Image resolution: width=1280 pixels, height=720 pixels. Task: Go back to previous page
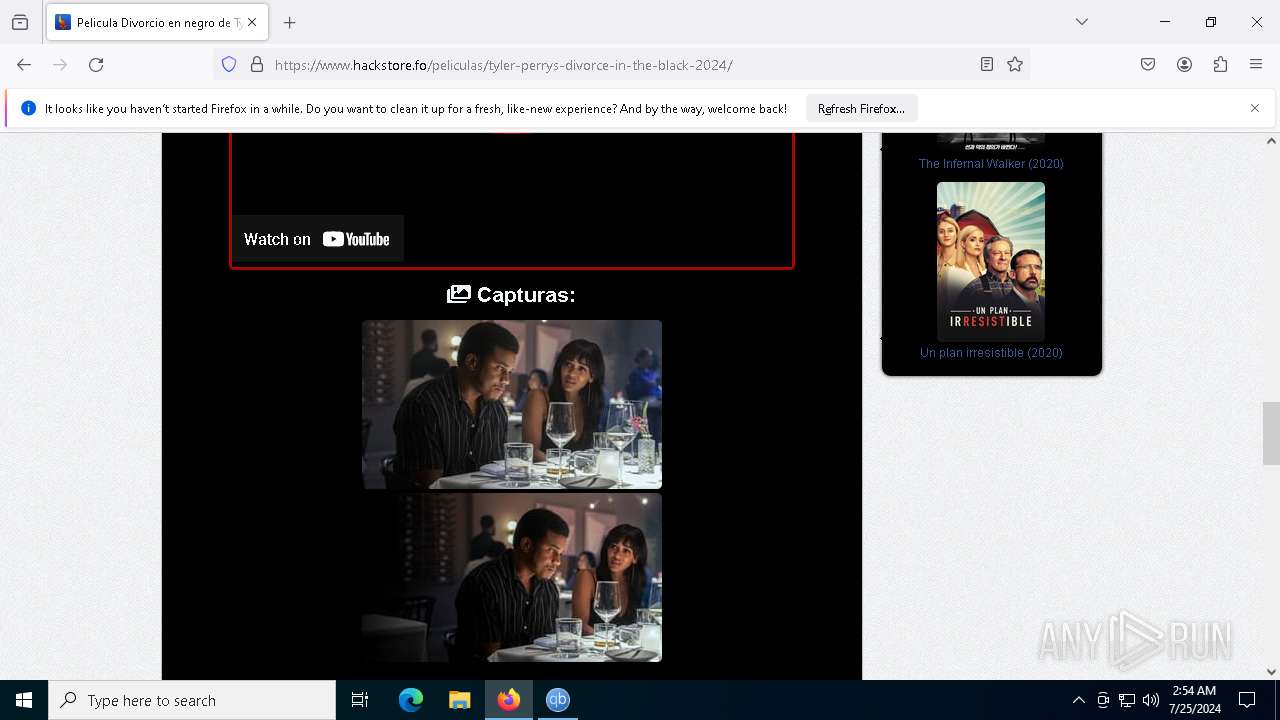coord(24,65)
